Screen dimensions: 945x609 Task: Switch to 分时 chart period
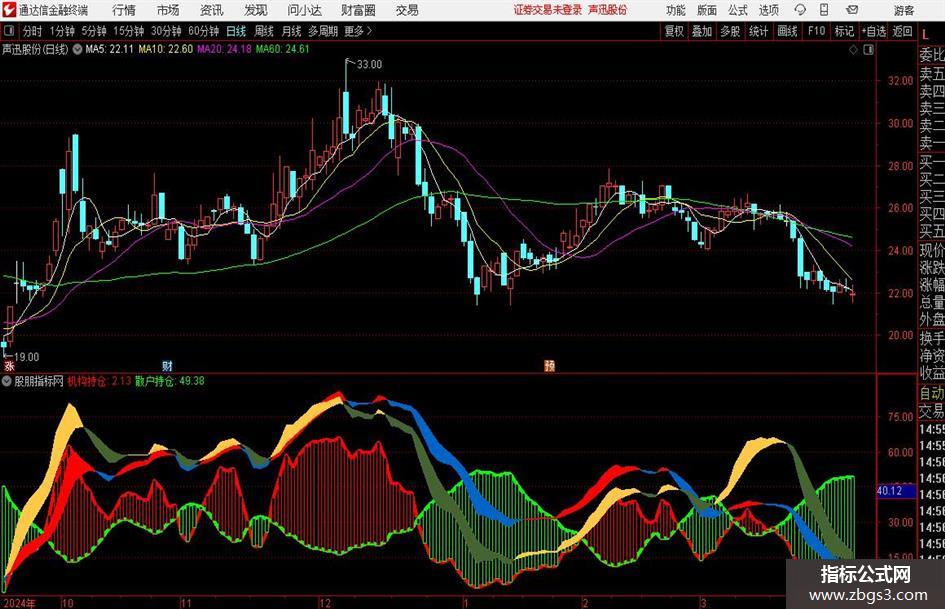coord(33,31)
